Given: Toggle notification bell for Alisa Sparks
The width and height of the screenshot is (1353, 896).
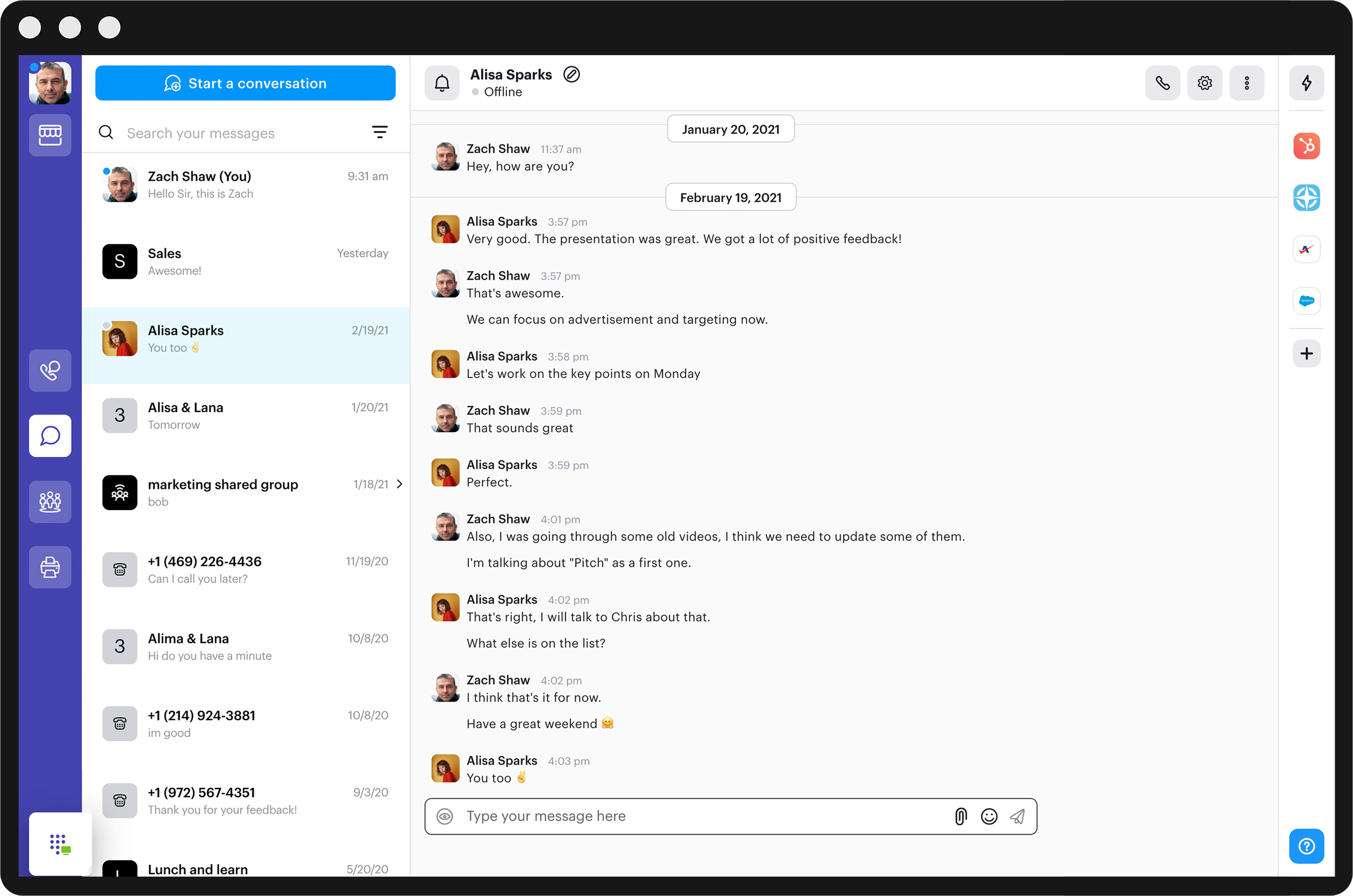Looking at the screenshot, I should pyautogui.click(x=442, y=83).
